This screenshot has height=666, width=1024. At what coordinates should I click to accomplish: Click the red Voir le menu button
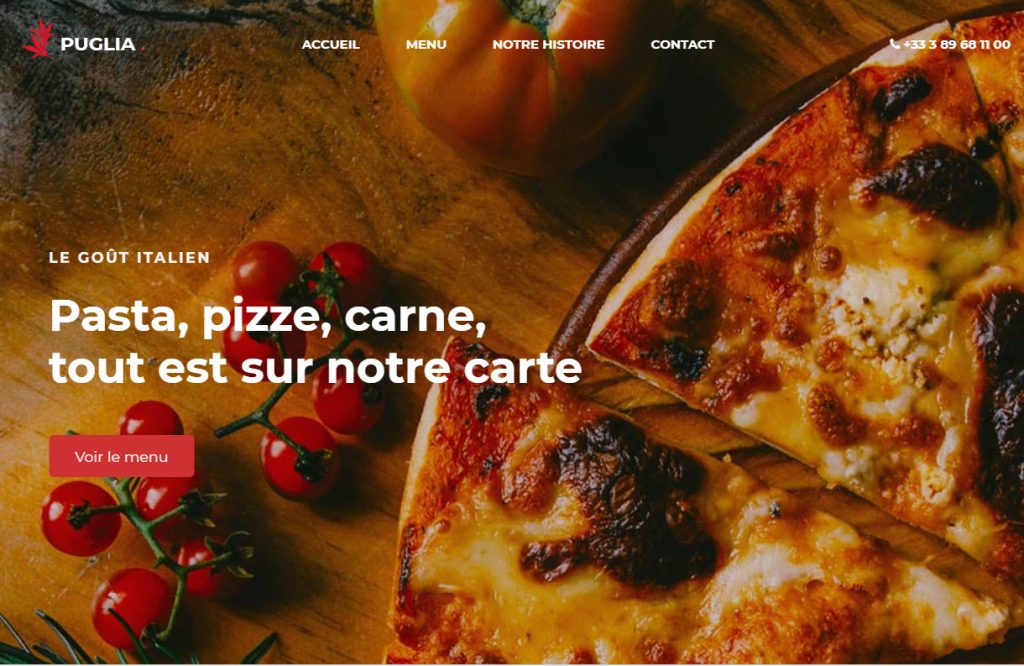pyautogui.click(x=121, y=456)
